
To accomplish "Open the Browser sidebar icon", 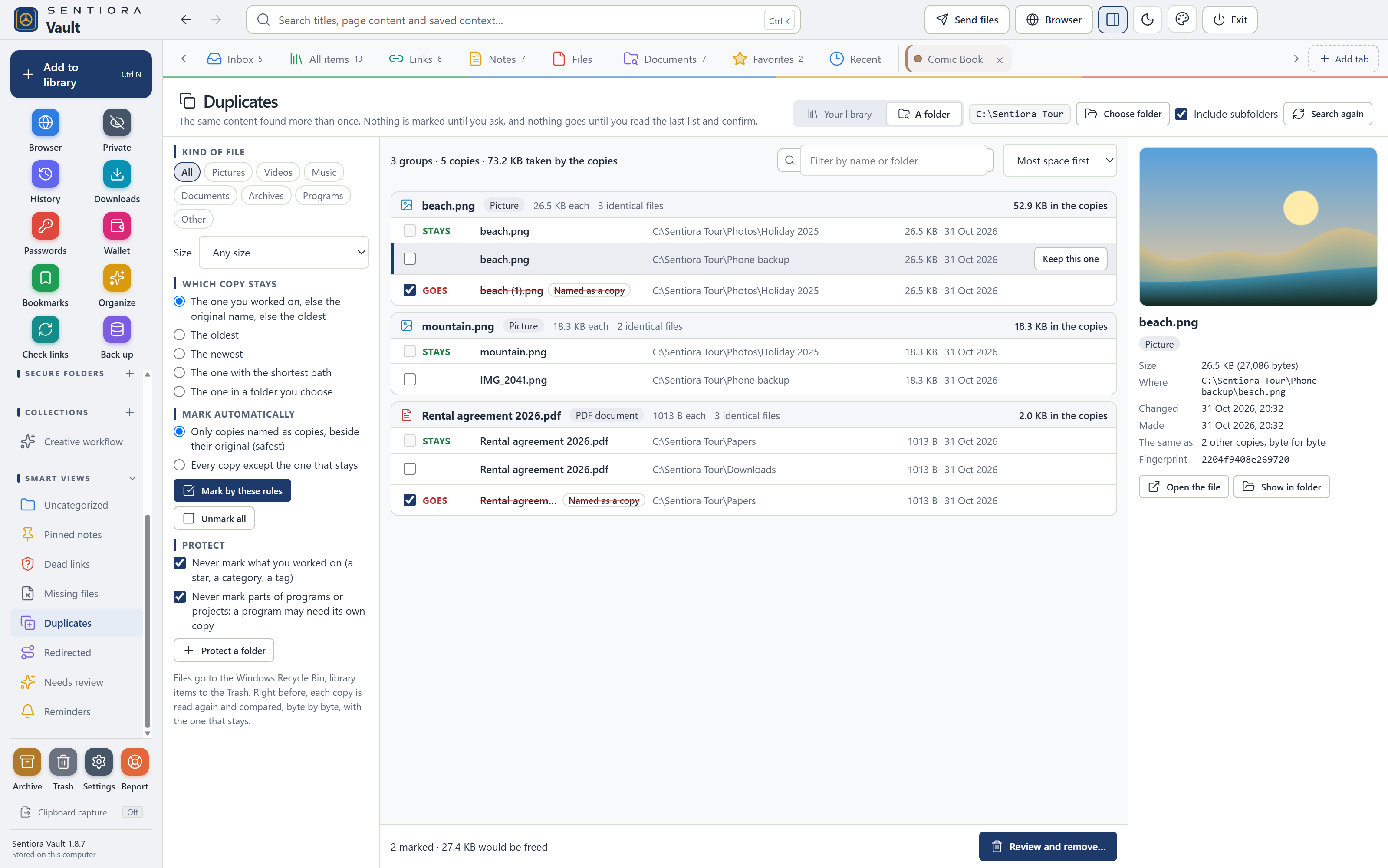I will coord(45,122).
